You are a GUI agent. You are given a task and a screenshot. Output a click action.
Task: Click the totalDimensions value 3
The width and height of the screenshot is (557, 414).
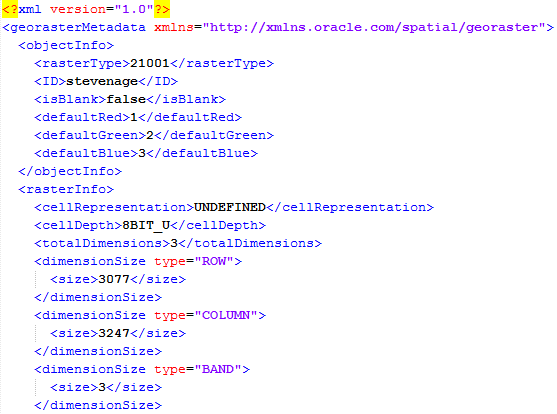coord(174,243)
